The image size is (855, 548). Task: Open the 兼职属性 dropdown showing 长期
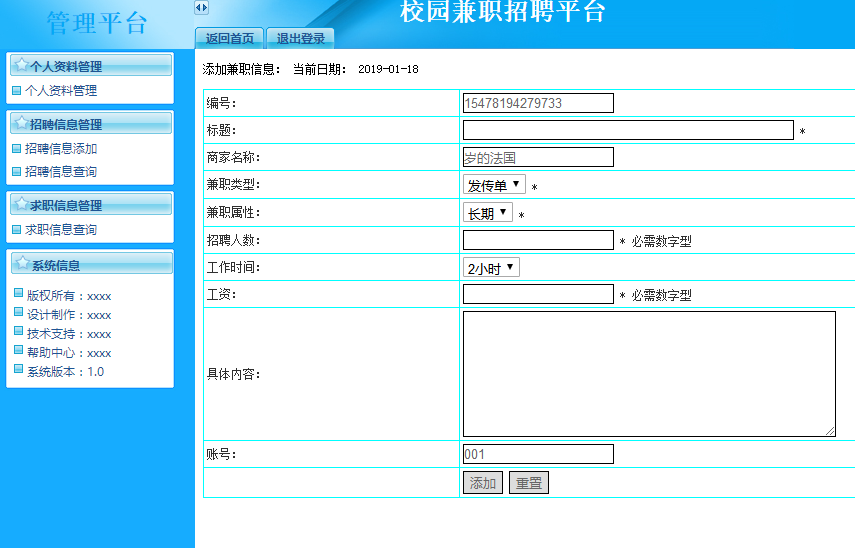click(x=487, y=212)
